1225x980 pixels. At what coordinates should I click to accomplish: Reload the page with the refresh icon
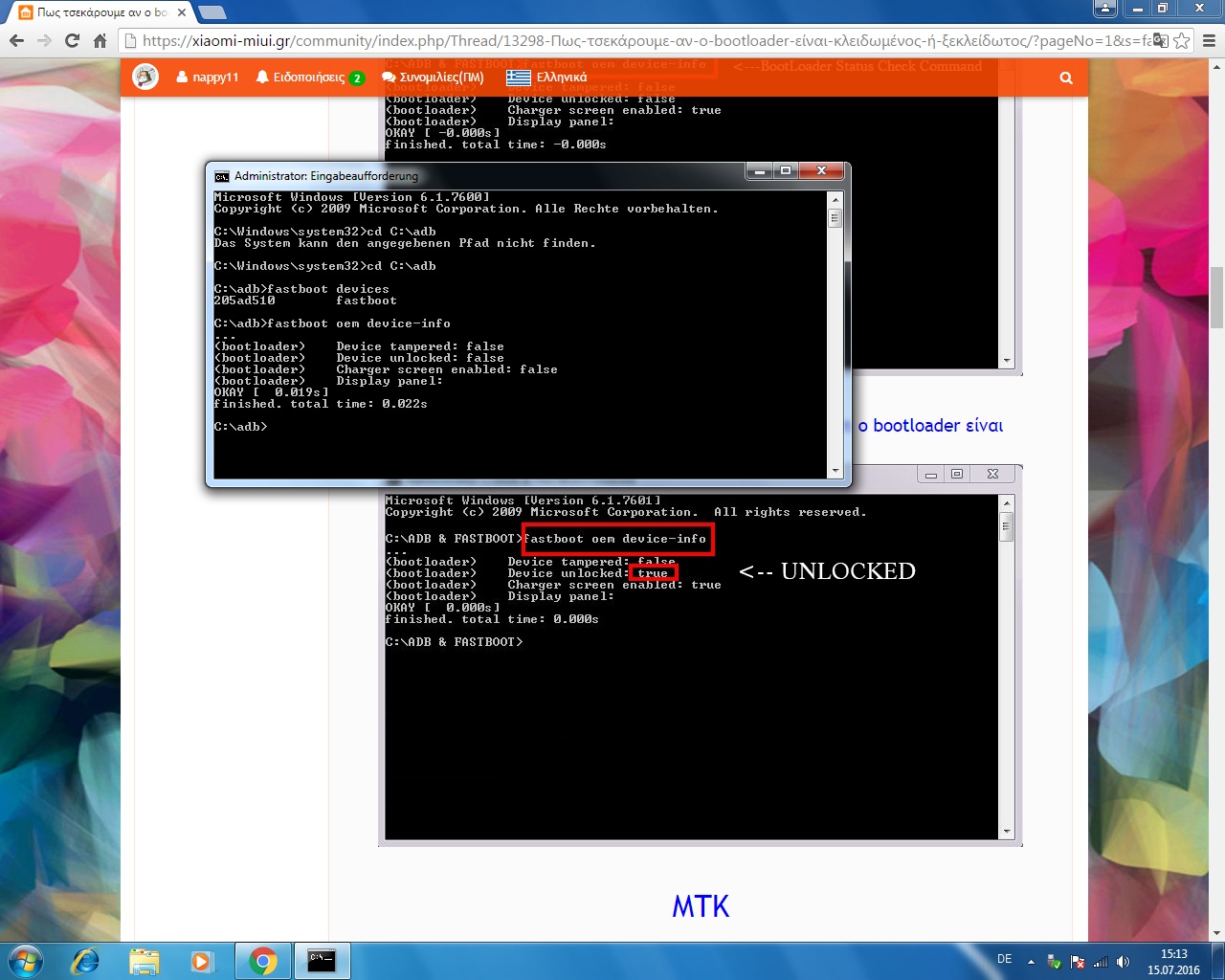[72, 40]
